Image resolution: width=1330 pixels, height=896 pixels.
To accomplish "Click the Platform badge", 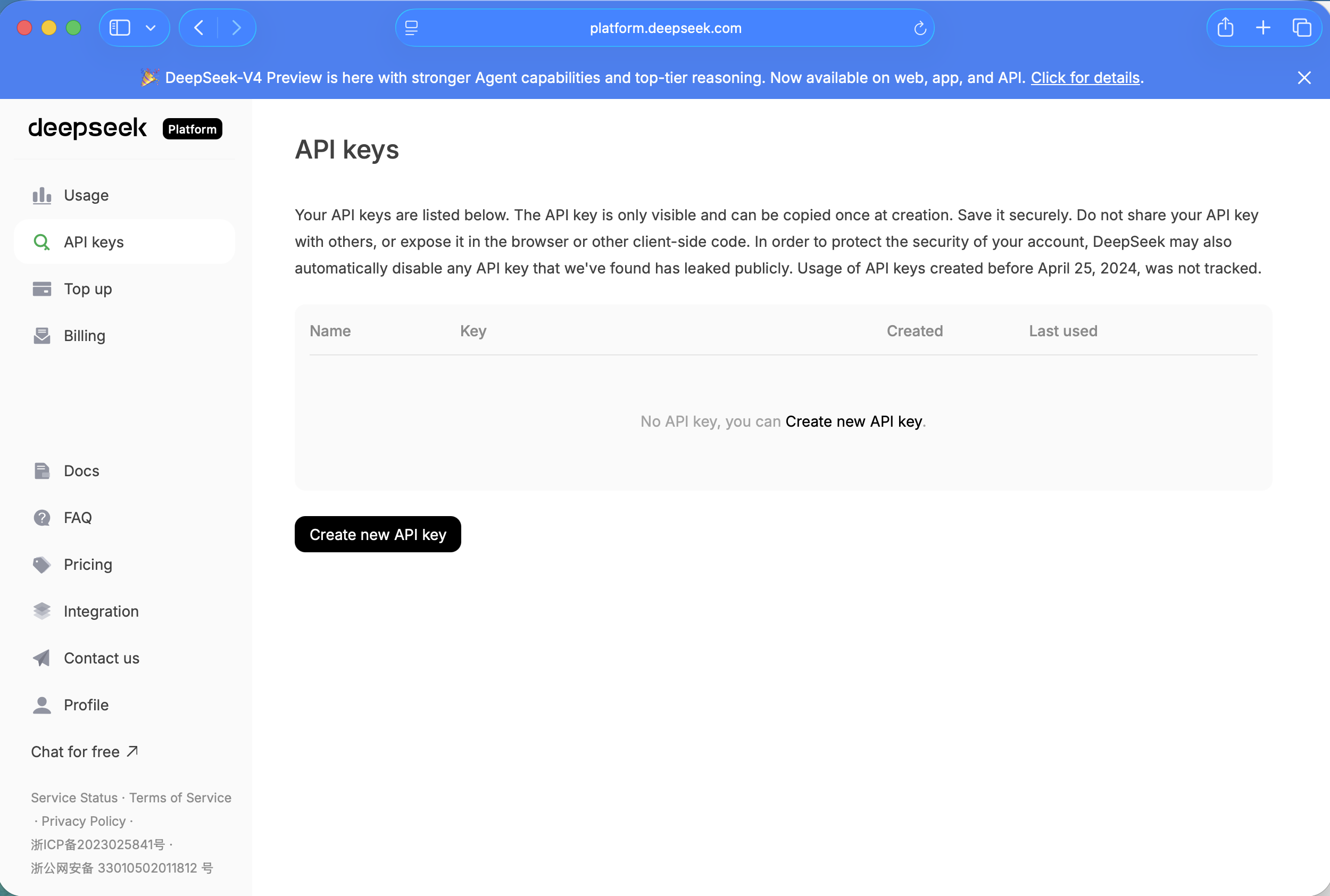I will pyautogui.click(x=193, y=129).
